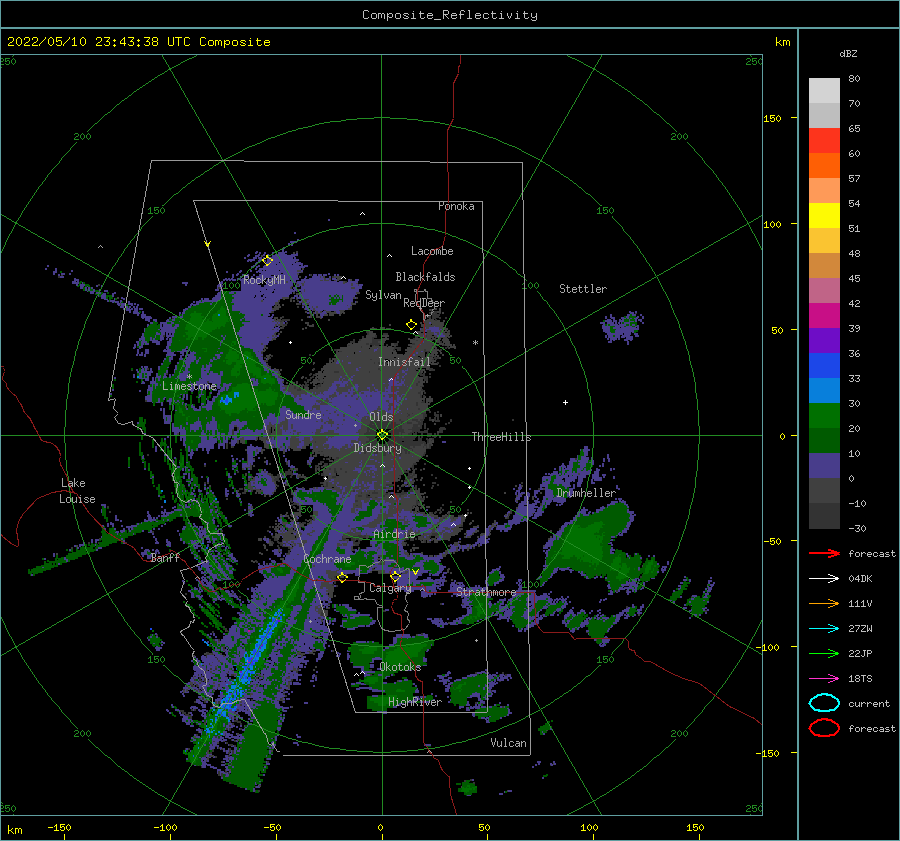Screen dimensions: 900x841
Task: Click the Lake Louise label
Action: coord(77,491)
